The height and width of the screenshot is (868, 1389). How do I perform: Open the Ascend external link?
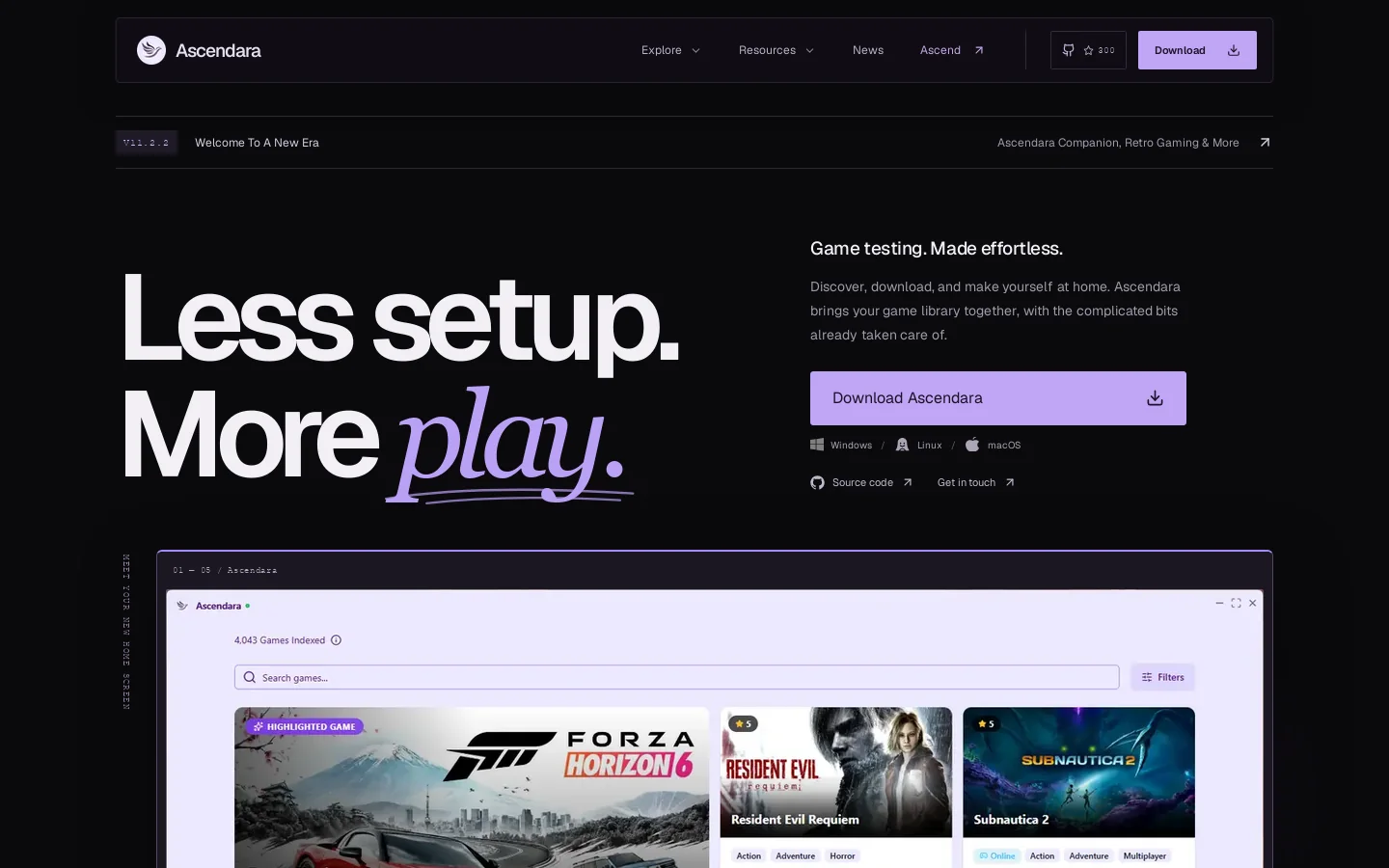952,50
